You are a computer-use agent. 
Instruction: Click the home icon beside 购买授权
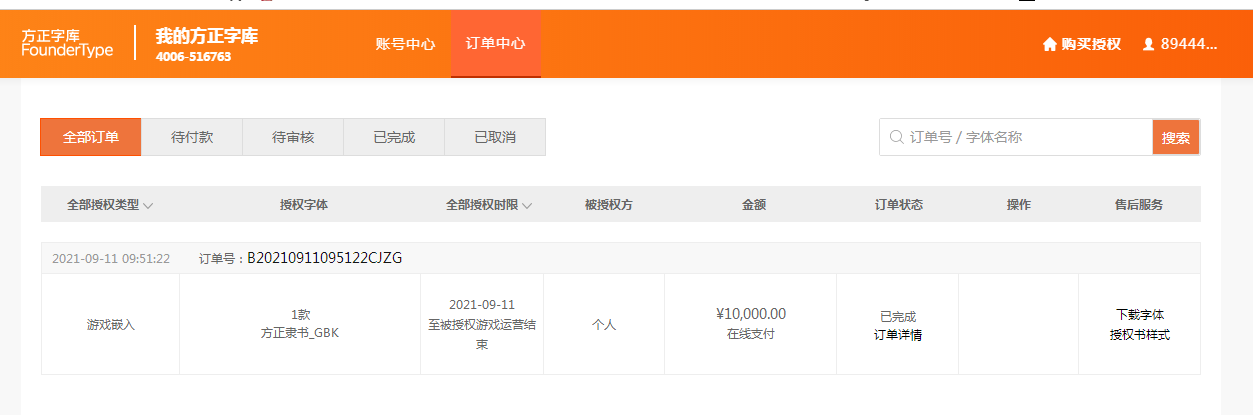(1050, 44)
